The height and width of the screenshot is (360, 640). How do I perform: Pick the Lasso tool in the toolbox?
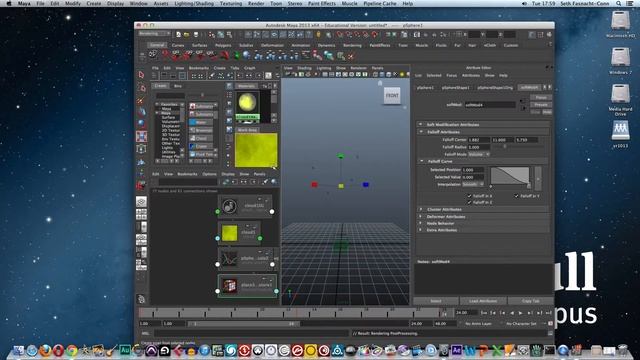coord(141,88)
